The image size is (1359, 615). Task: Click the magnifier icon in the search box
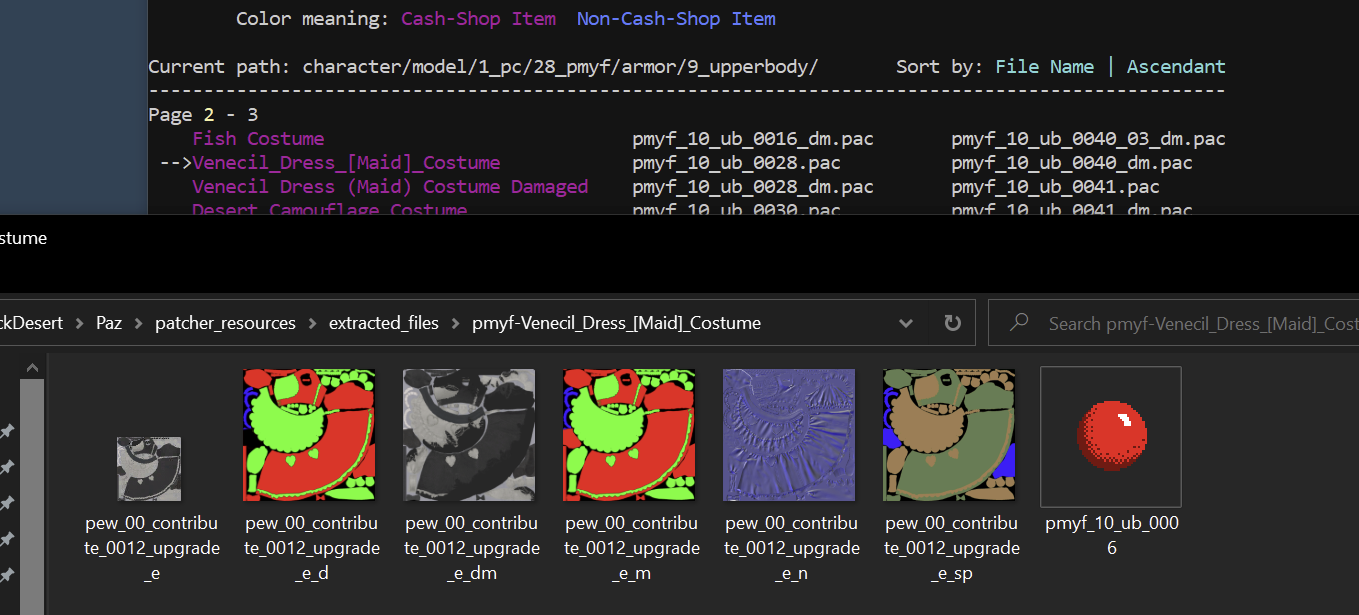pyautogui.click(x=1019, y=323)
